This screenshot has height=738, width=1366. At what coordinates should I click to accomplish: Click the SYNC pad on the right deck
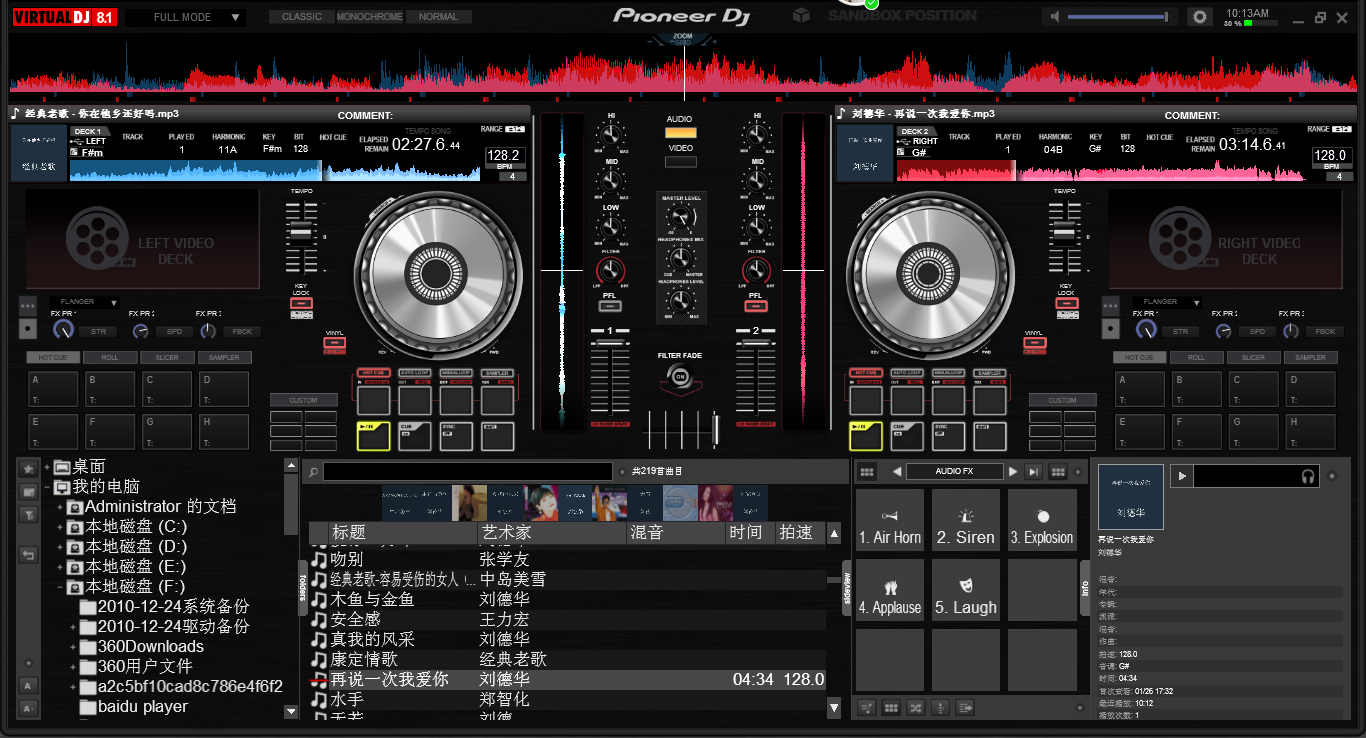point(948,436)
